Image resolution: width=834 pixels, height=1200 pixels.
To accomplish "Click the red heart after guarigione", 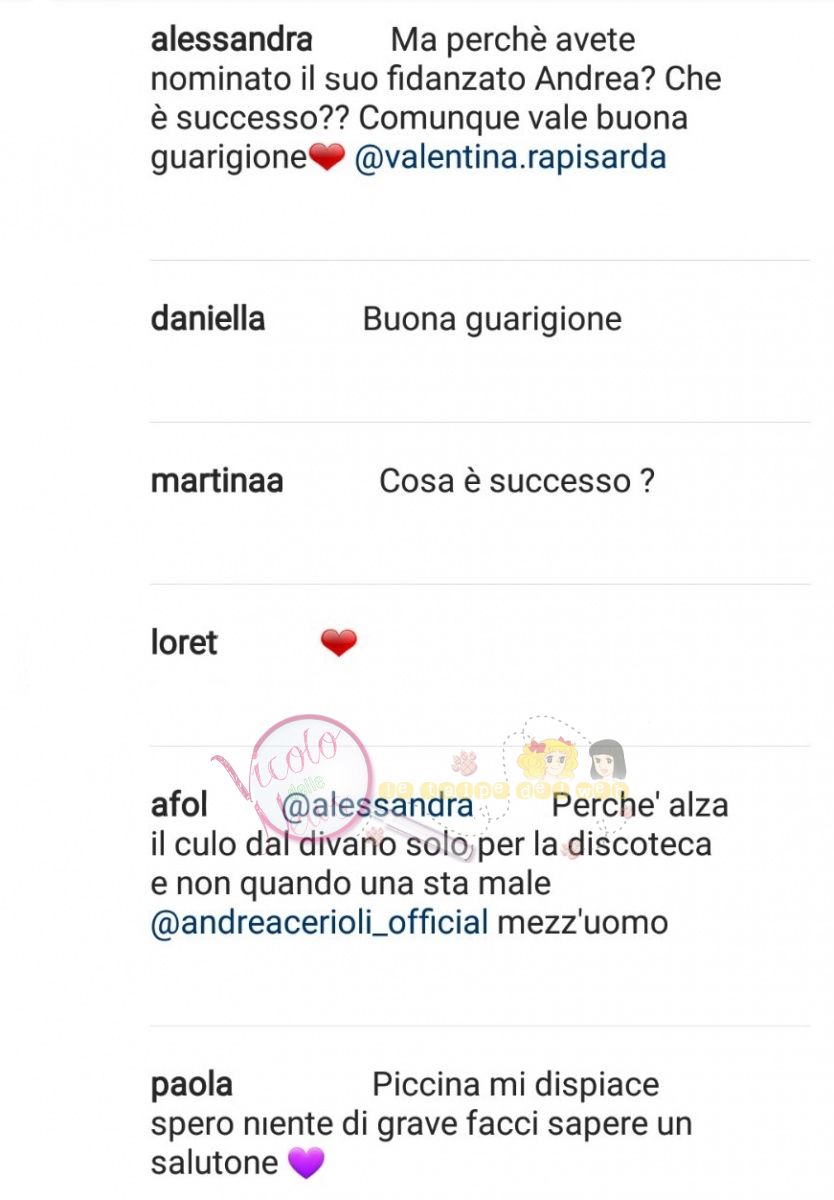I will [328, 159].
